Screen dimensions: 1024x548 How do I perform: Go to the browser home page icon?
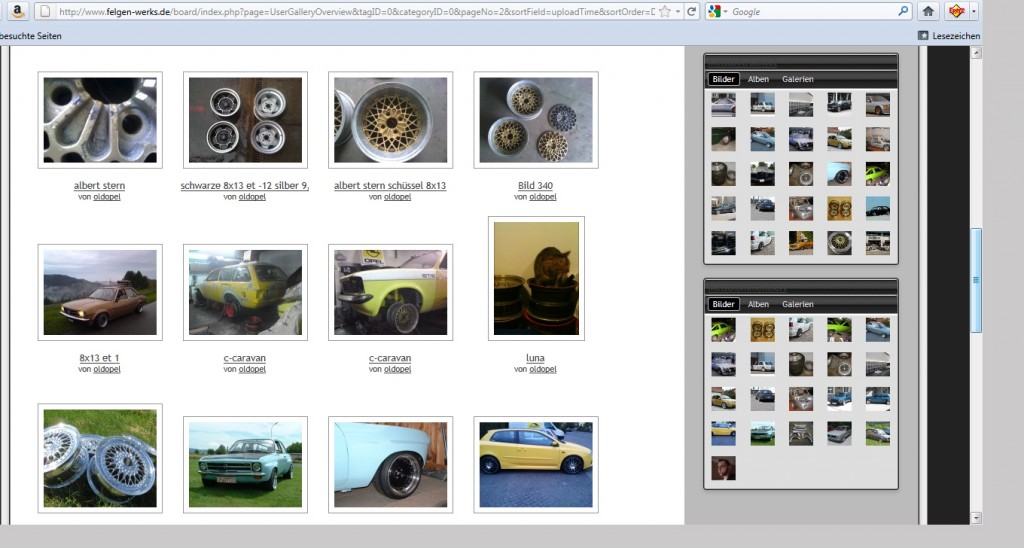(x=928, y=11)
